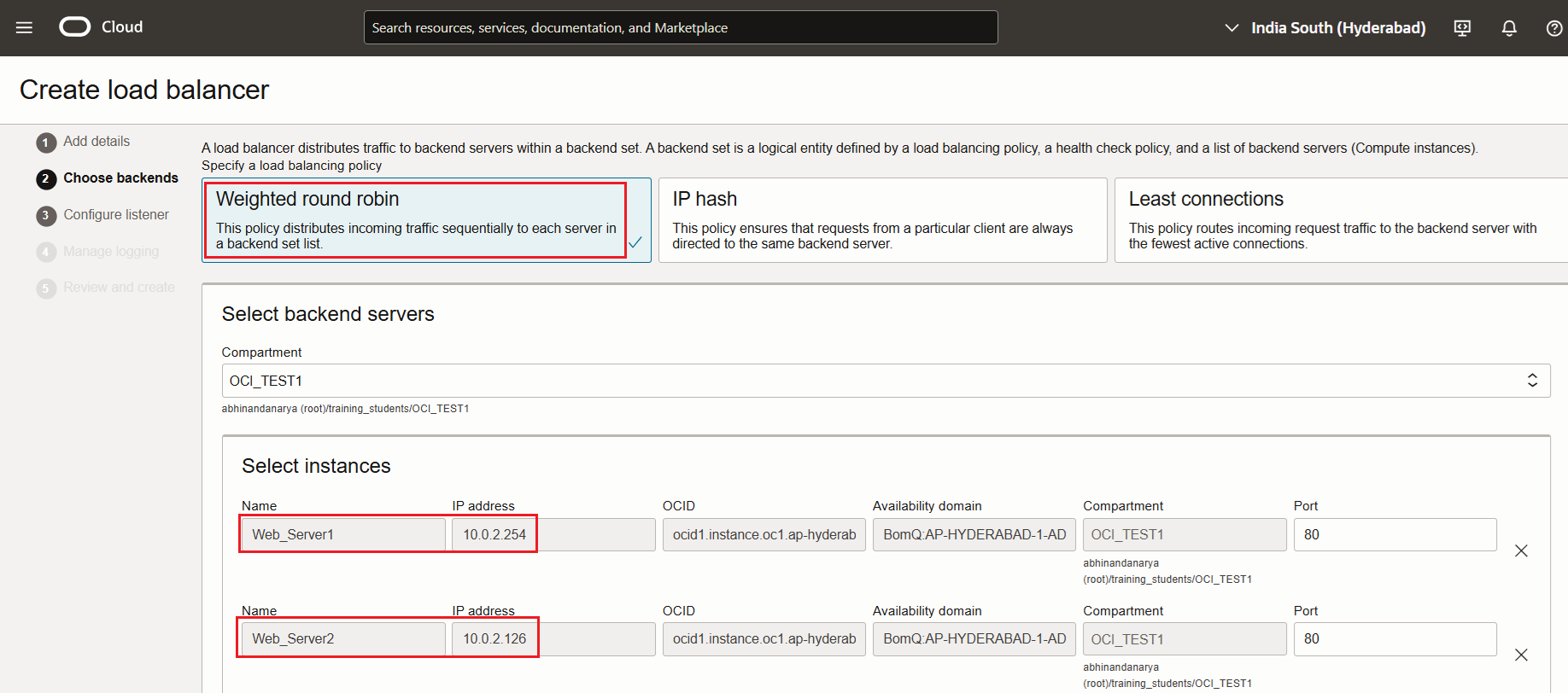Image resolution: width=1568 pixels, height=693 pixels.
Task: Select the IP hash policy card
Action: (x=882, y=220)
